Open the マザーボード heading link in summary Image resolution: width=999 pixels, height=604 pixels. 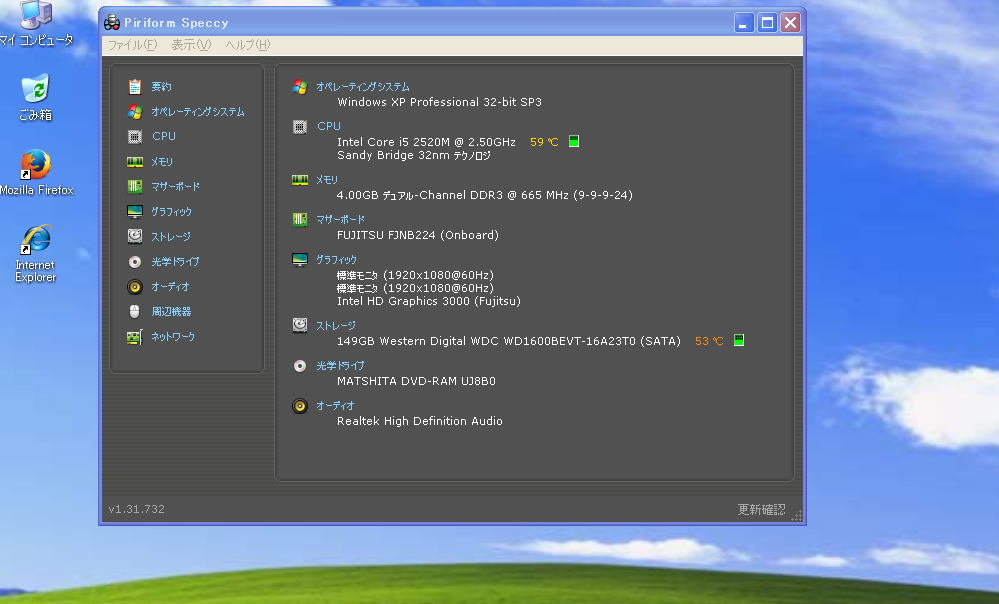point(340,220)
